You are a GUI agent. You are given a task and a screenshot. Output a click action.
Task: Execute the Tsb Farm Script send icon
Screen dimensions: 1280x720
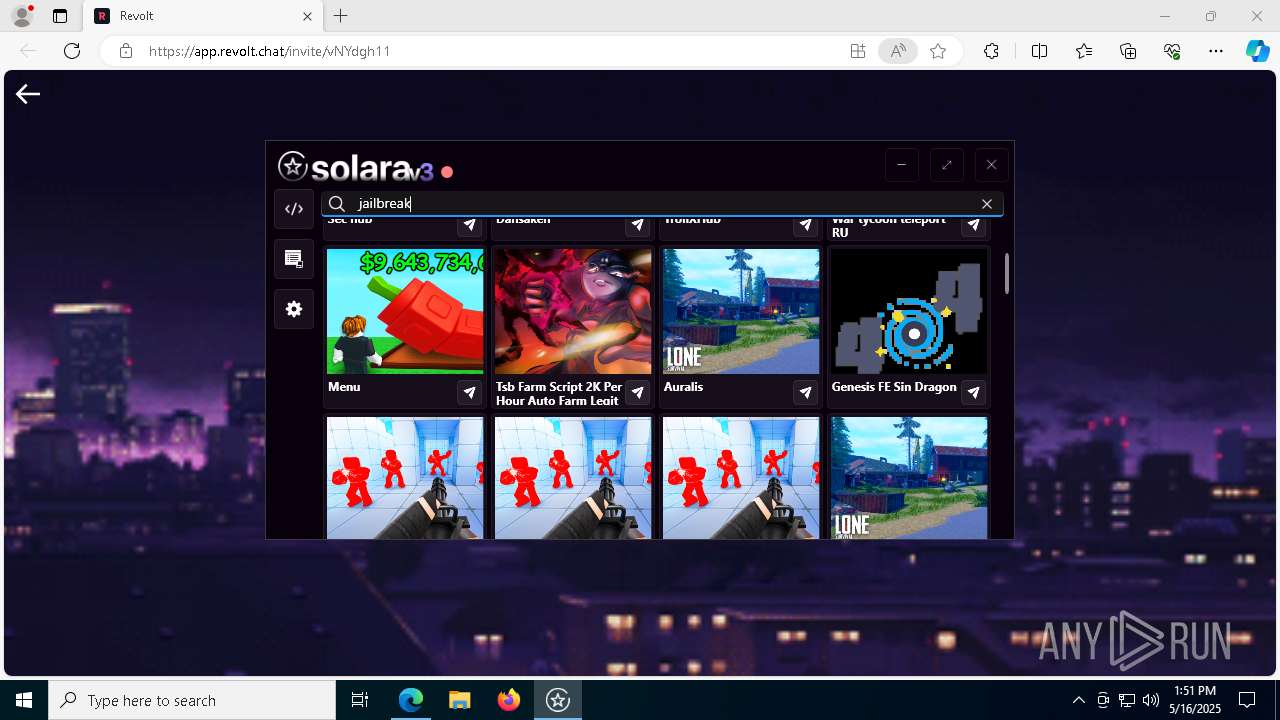(x=637, y=392)
